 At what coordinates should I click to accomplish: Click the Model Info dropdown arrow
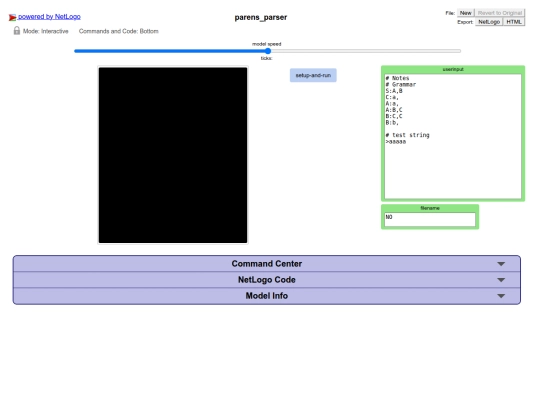tap(501, 296)
